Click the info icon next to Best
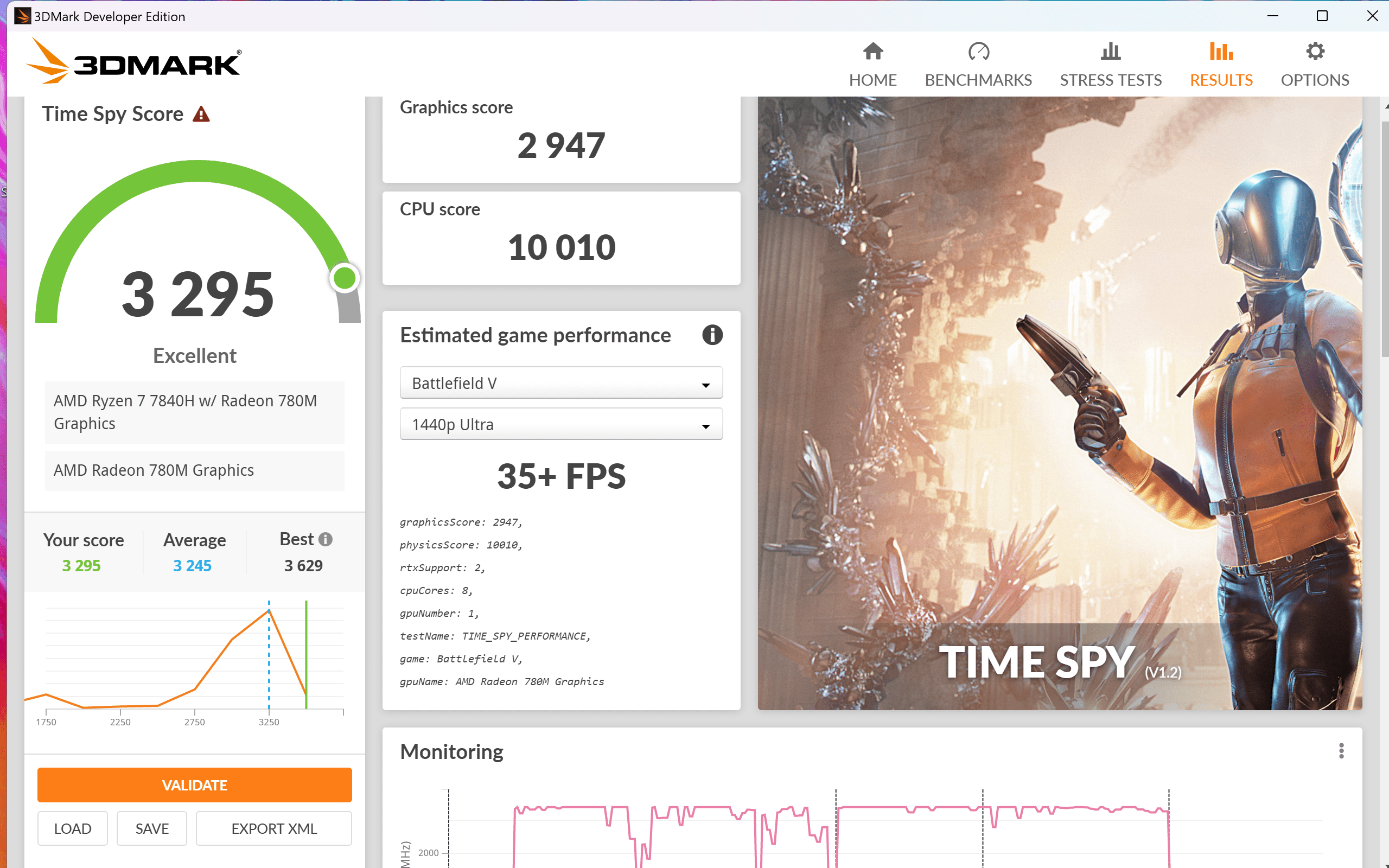This screenshot has width=1389, height=868. pos(326,539)
